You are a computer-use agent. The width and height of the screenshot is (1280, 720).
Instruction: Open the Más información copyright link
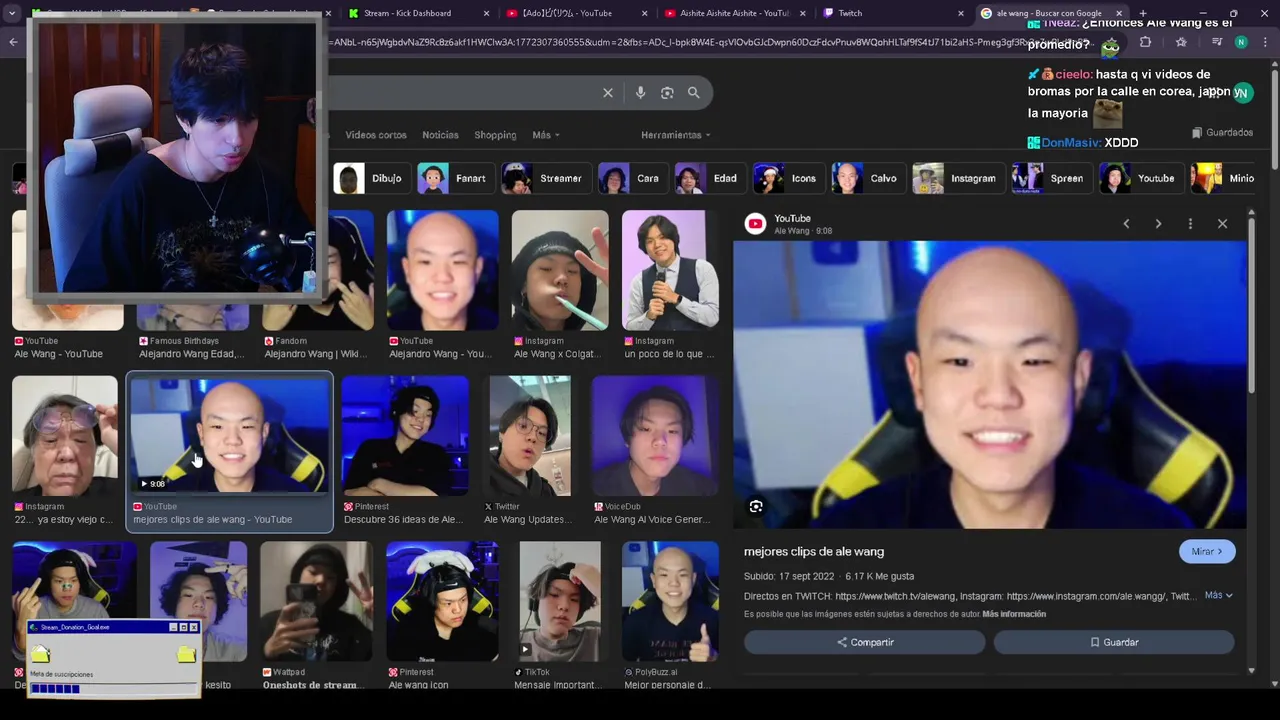(1014, 614)
